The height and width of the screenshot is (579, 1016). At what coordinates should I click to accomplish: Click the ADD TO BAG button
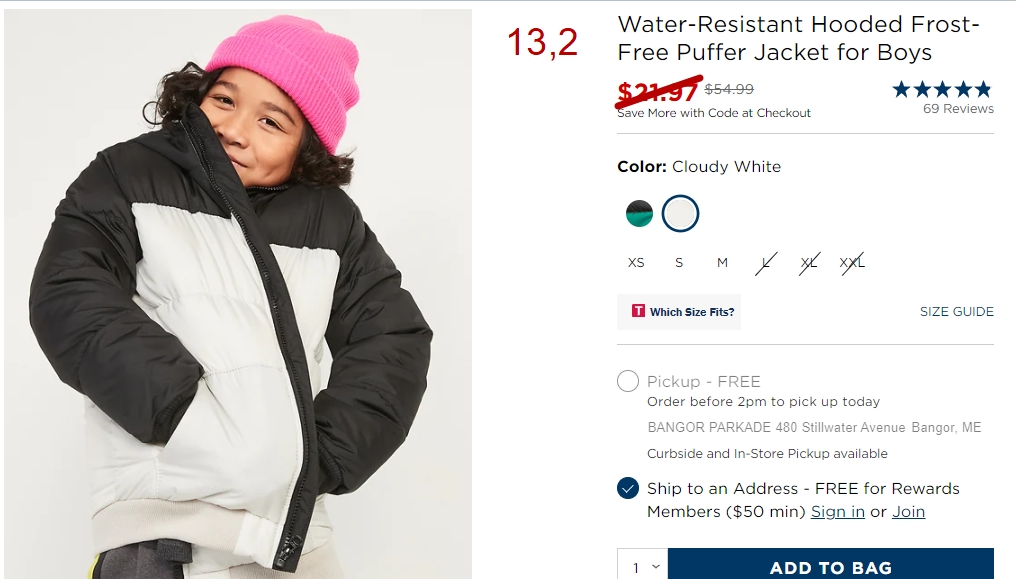tap(831, 567)
